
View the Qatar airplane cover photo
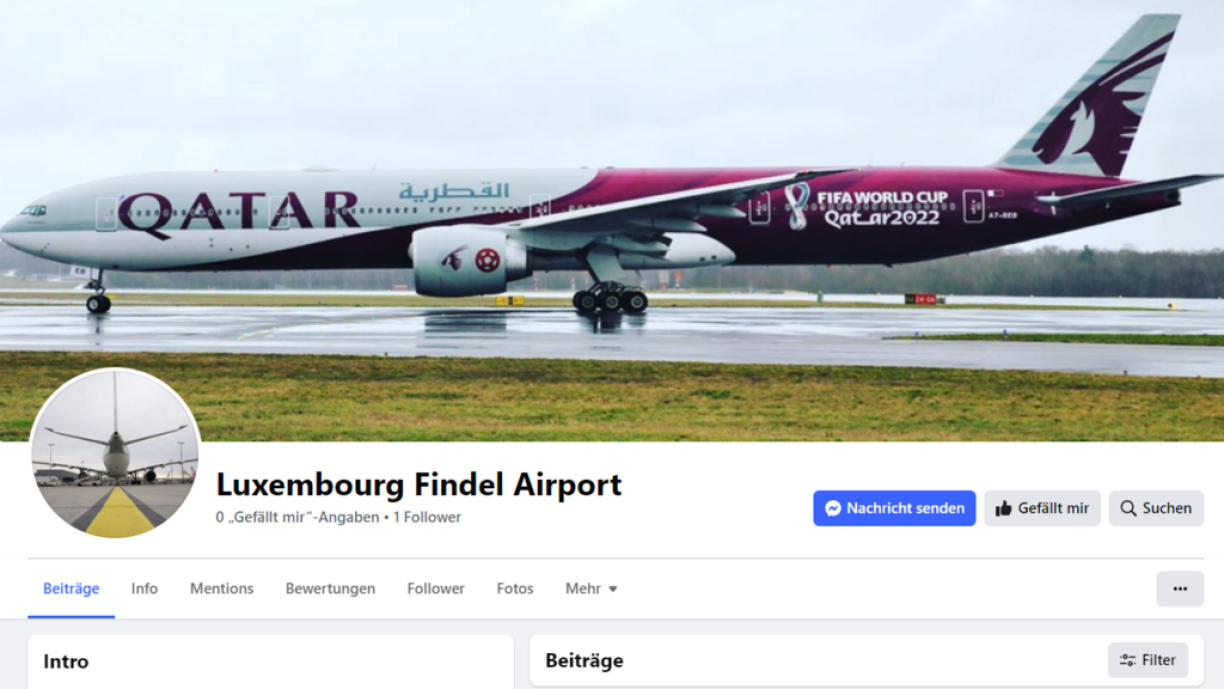click(x=612, y=220)
